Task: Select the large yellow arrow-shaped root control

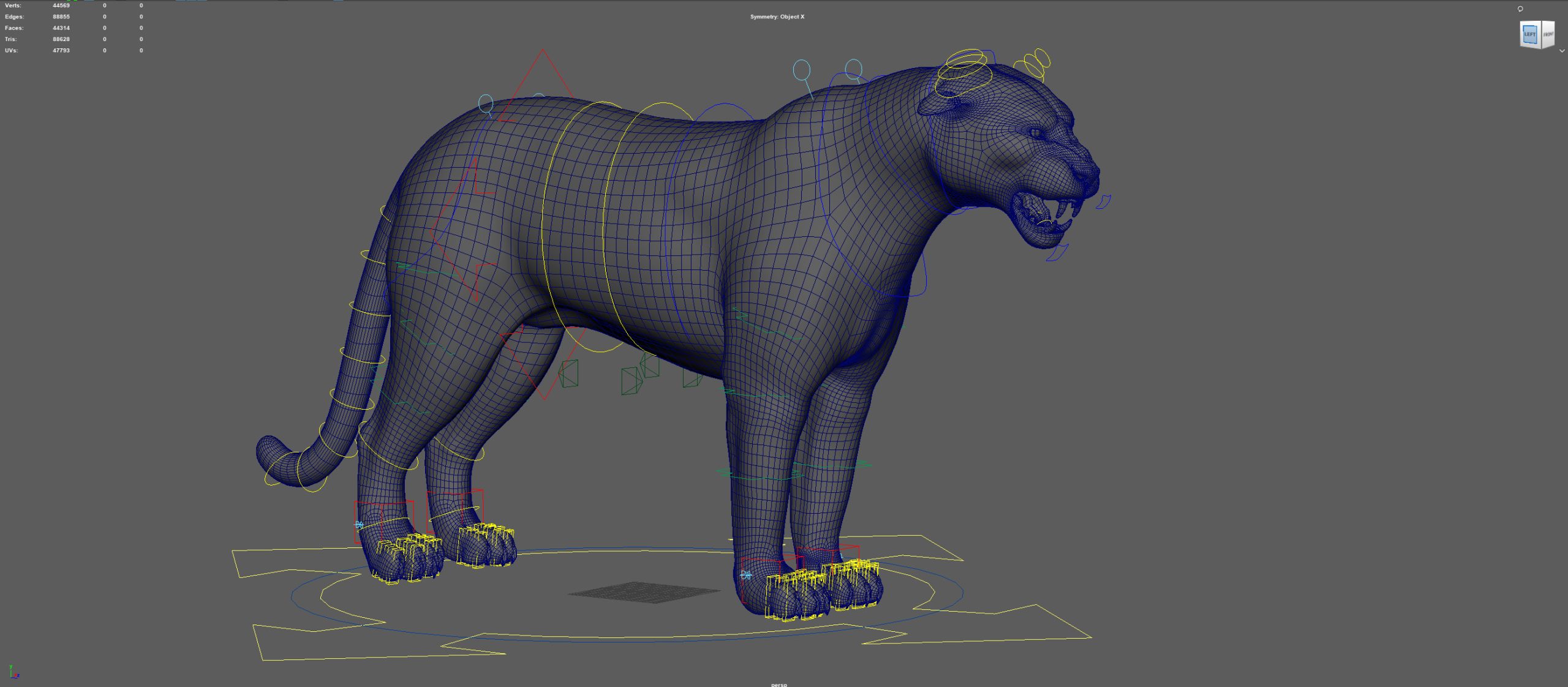Action: pyautogui.click(x=661, y=598)
